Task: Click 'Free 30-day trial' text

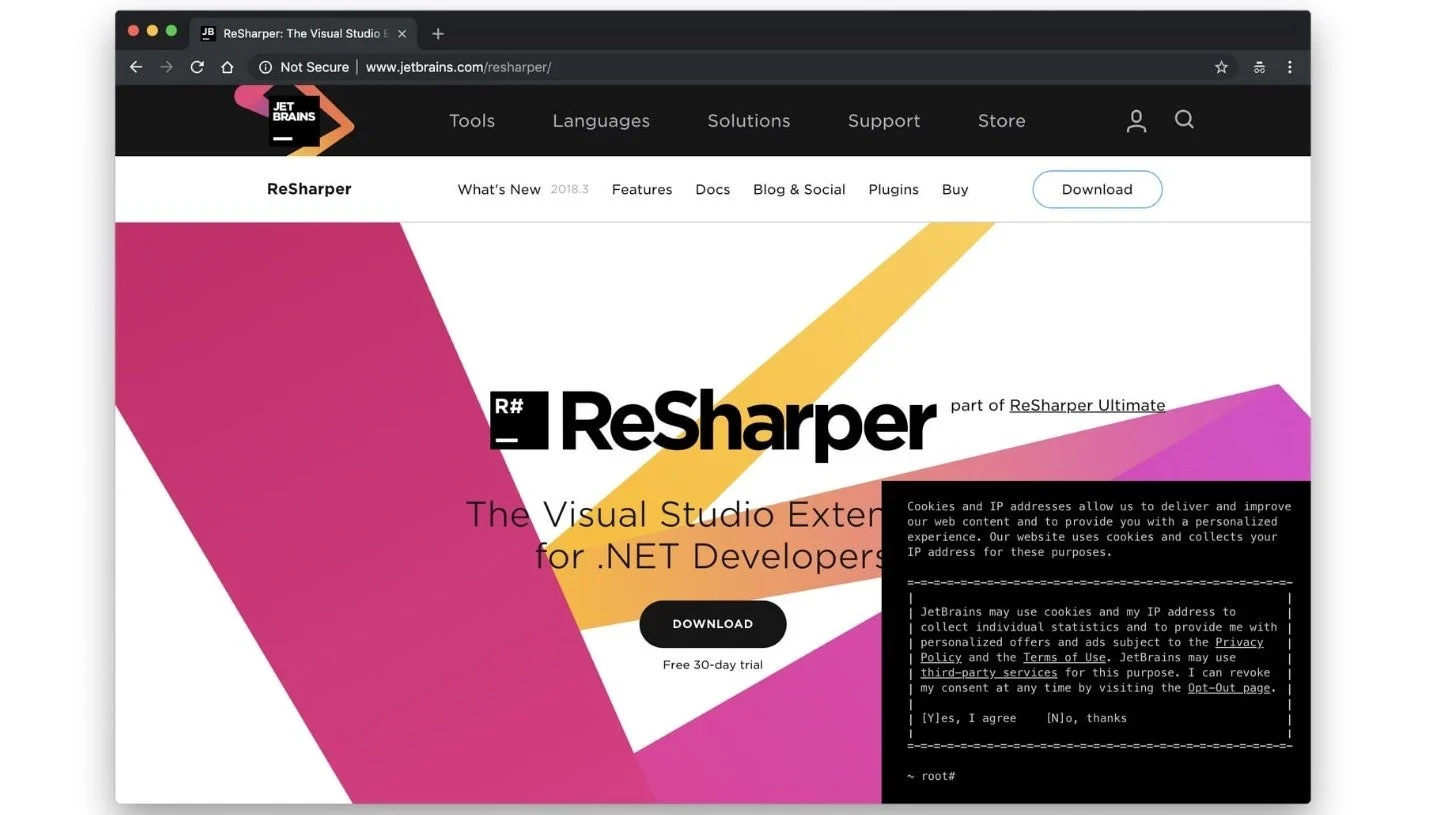Action: [713, 665]
